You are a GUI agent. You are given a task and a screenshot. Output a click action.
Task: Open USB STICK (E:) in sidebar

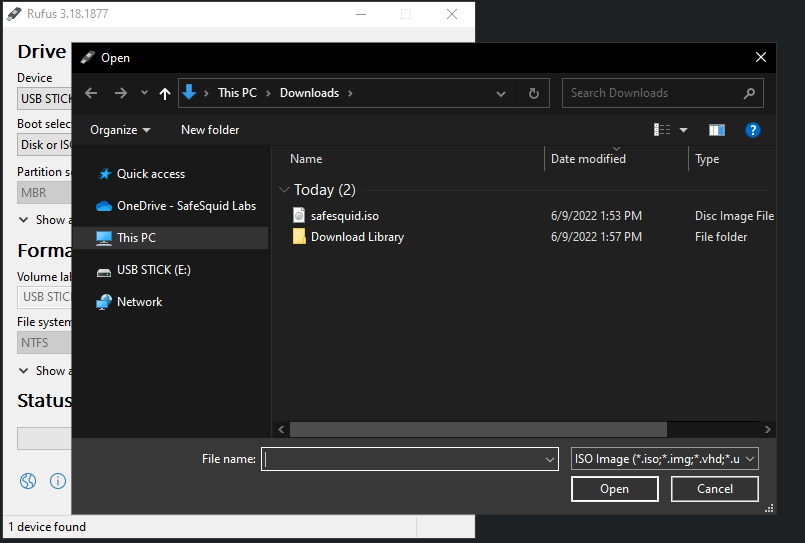pyautogui.click(x=154, y=270)
